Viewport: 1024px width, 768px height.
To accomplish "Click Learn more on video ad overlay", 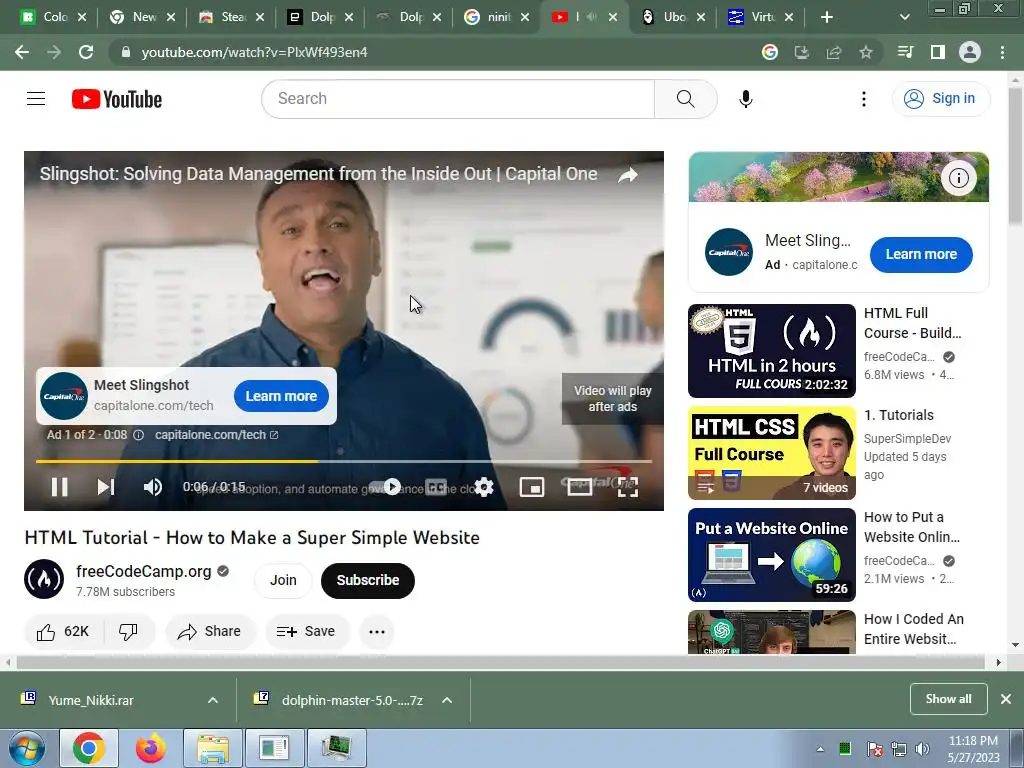I will pos(281,396).
